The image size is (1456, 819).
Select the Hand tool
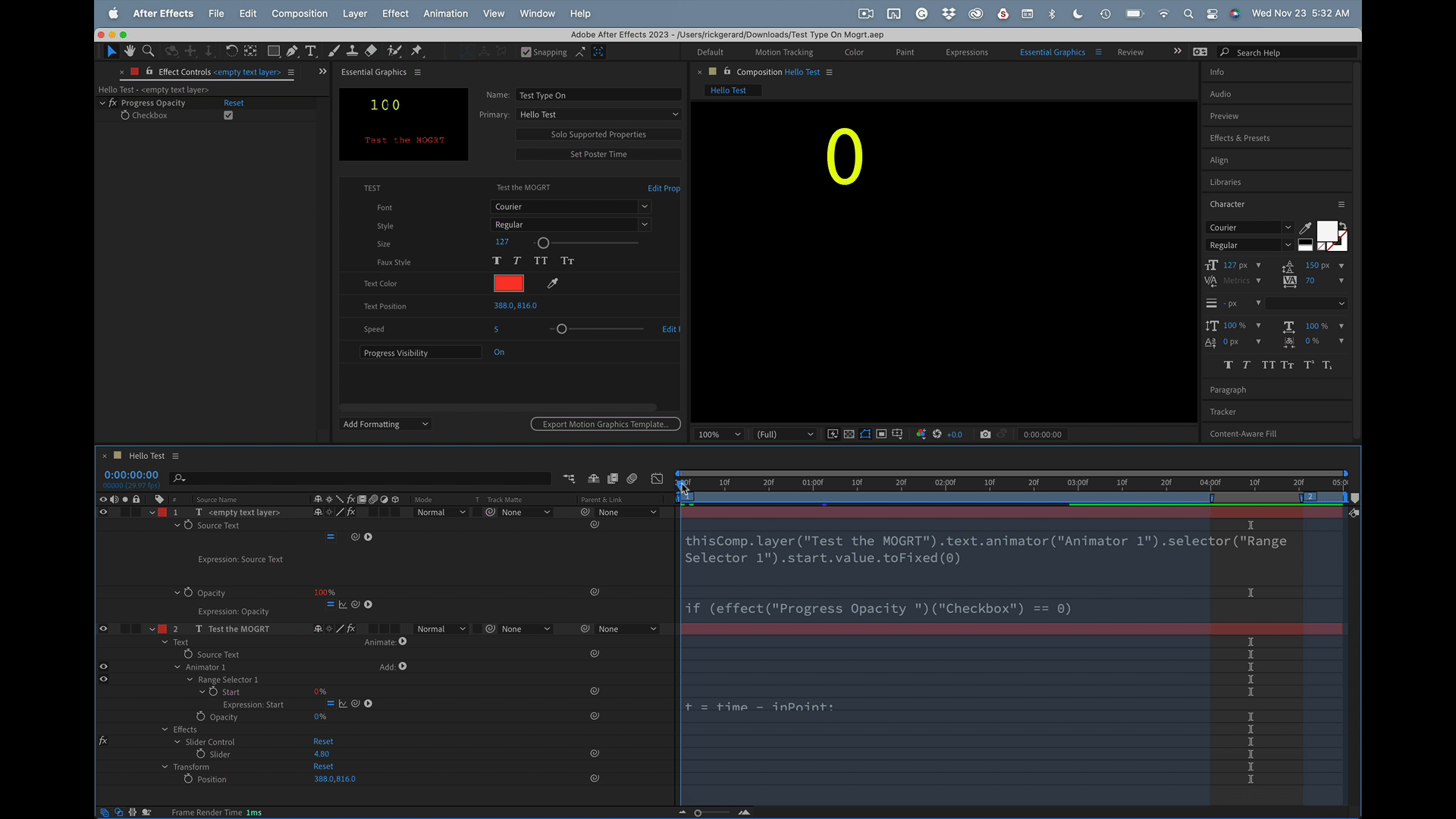coord(130,51)
